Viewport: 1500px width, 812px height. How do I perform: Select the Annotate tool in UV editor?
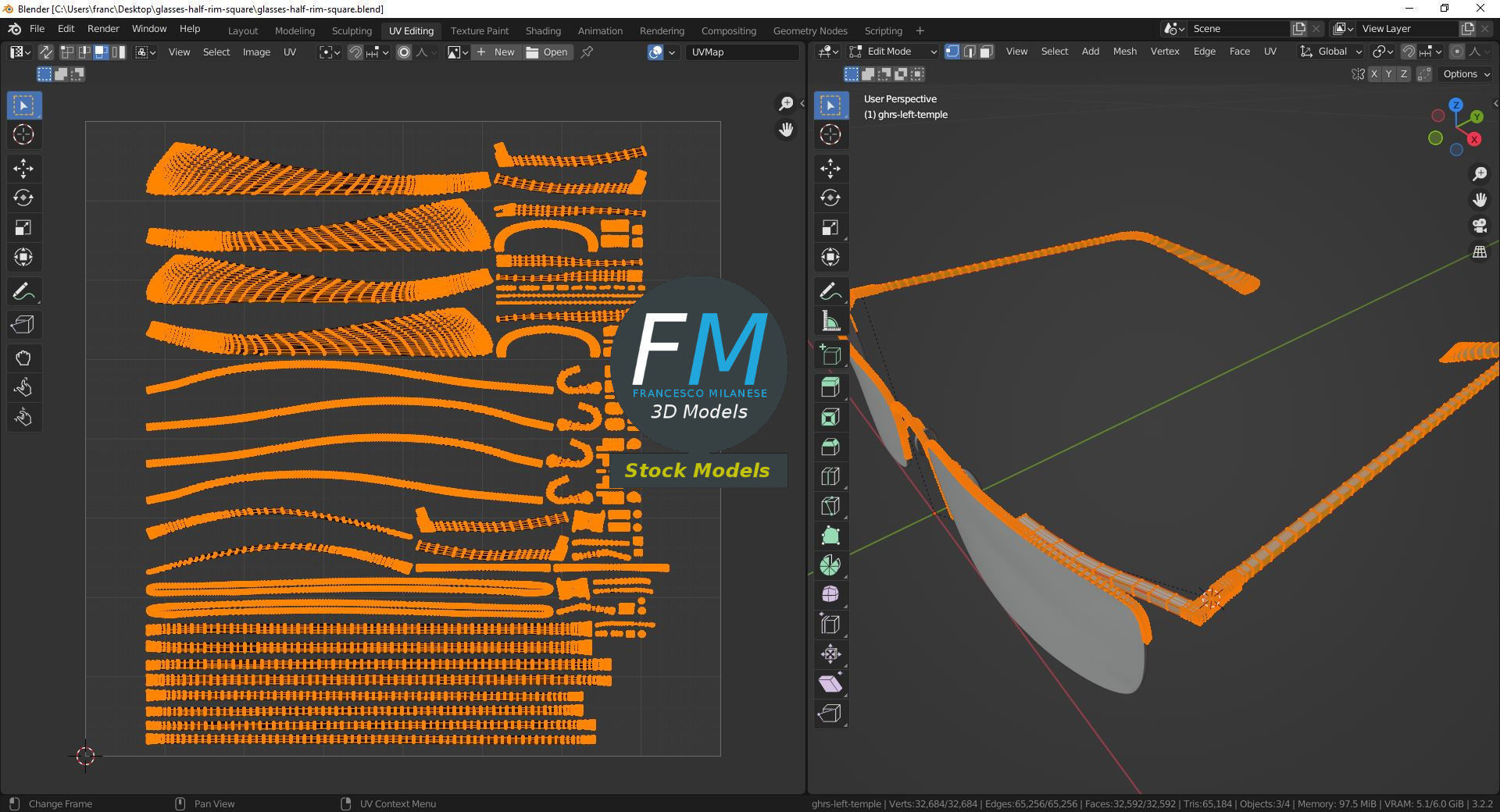pos(23,291)
